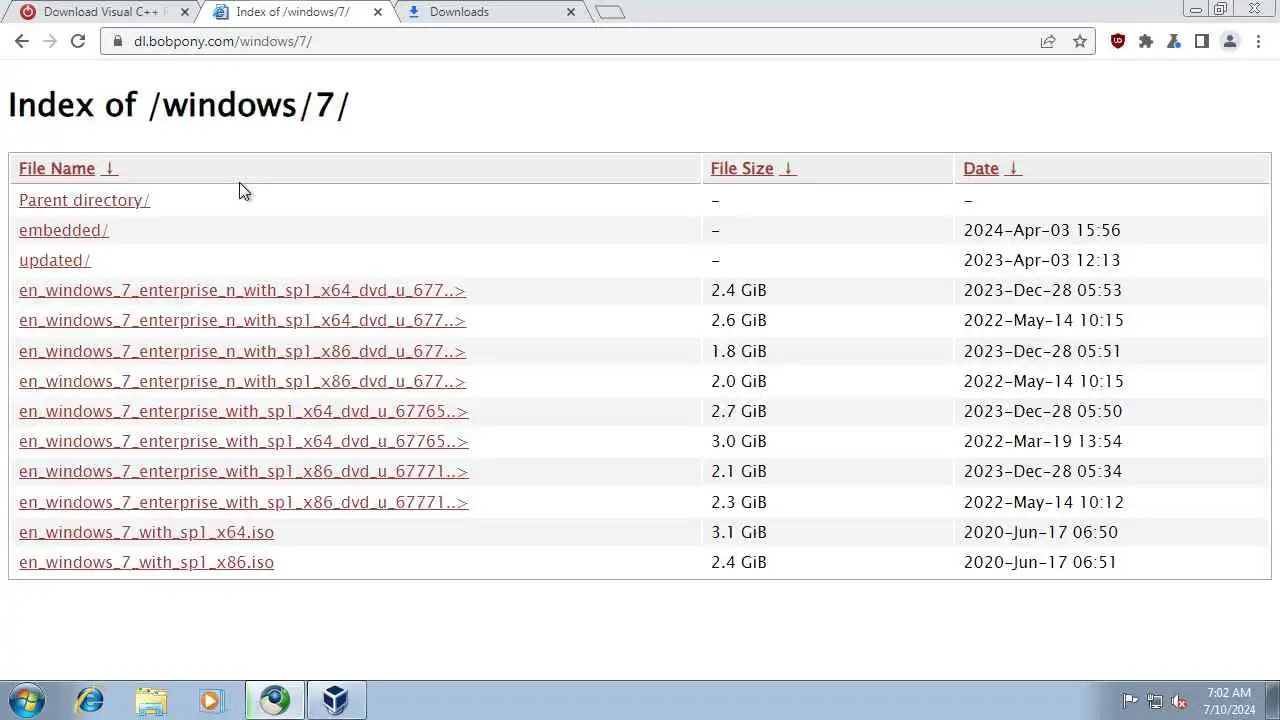1280x720 pixels.
Task: Open VirtualBox from the taskbar
Action: click(337, 700)
